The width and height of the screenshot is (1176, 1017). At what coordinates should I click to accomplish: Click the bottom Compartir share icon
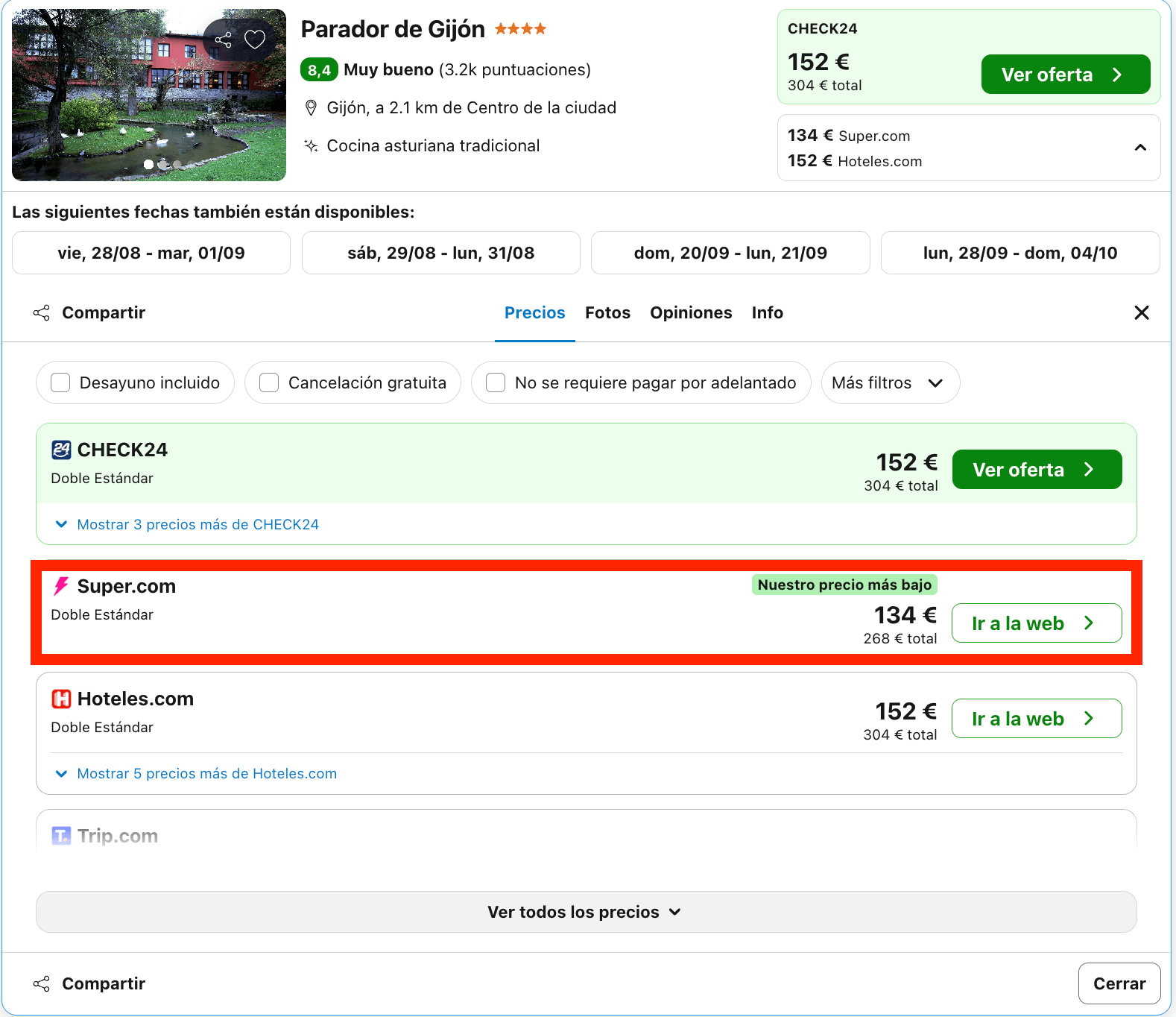[x=42, y=984]
